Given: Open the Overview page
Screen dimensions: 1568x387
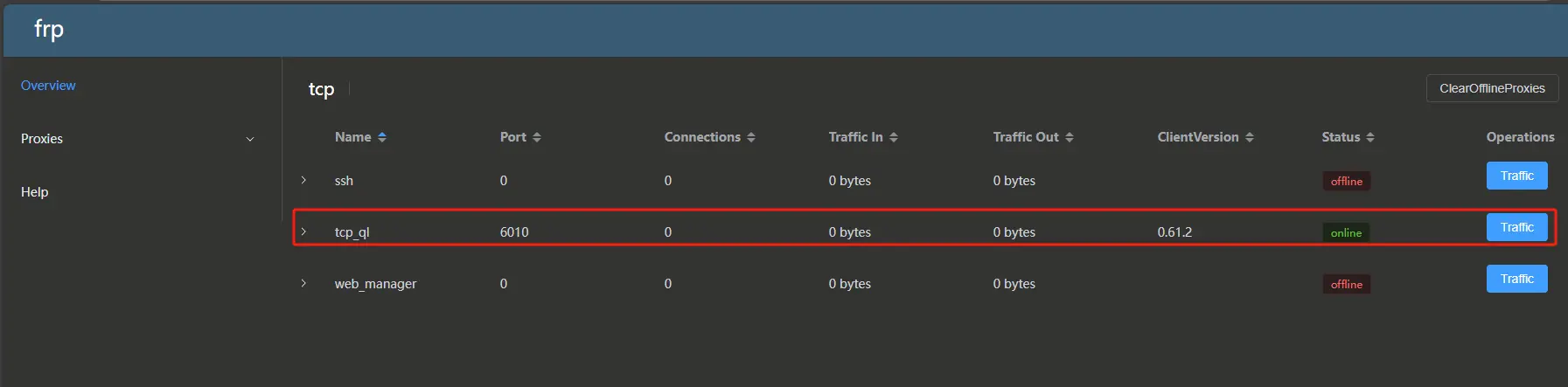Looking at the screenshot, I should tap(48, 86).
